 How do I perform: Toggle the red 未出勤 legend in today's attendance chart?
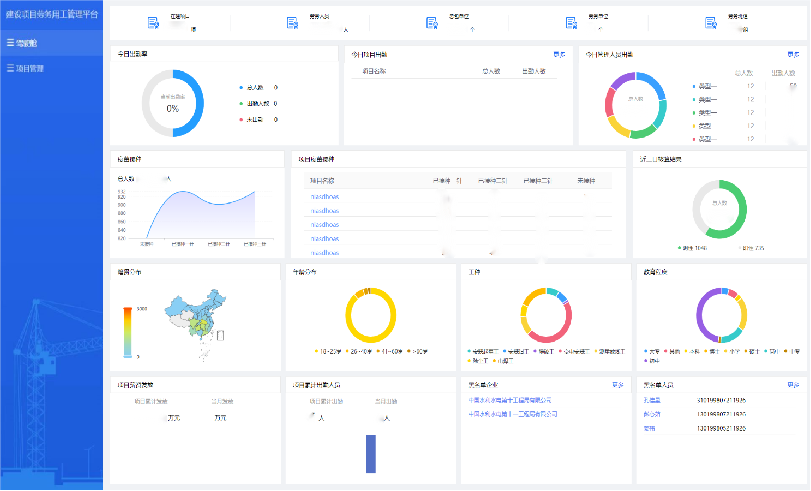pyautogui.click(x=254, y=120)
